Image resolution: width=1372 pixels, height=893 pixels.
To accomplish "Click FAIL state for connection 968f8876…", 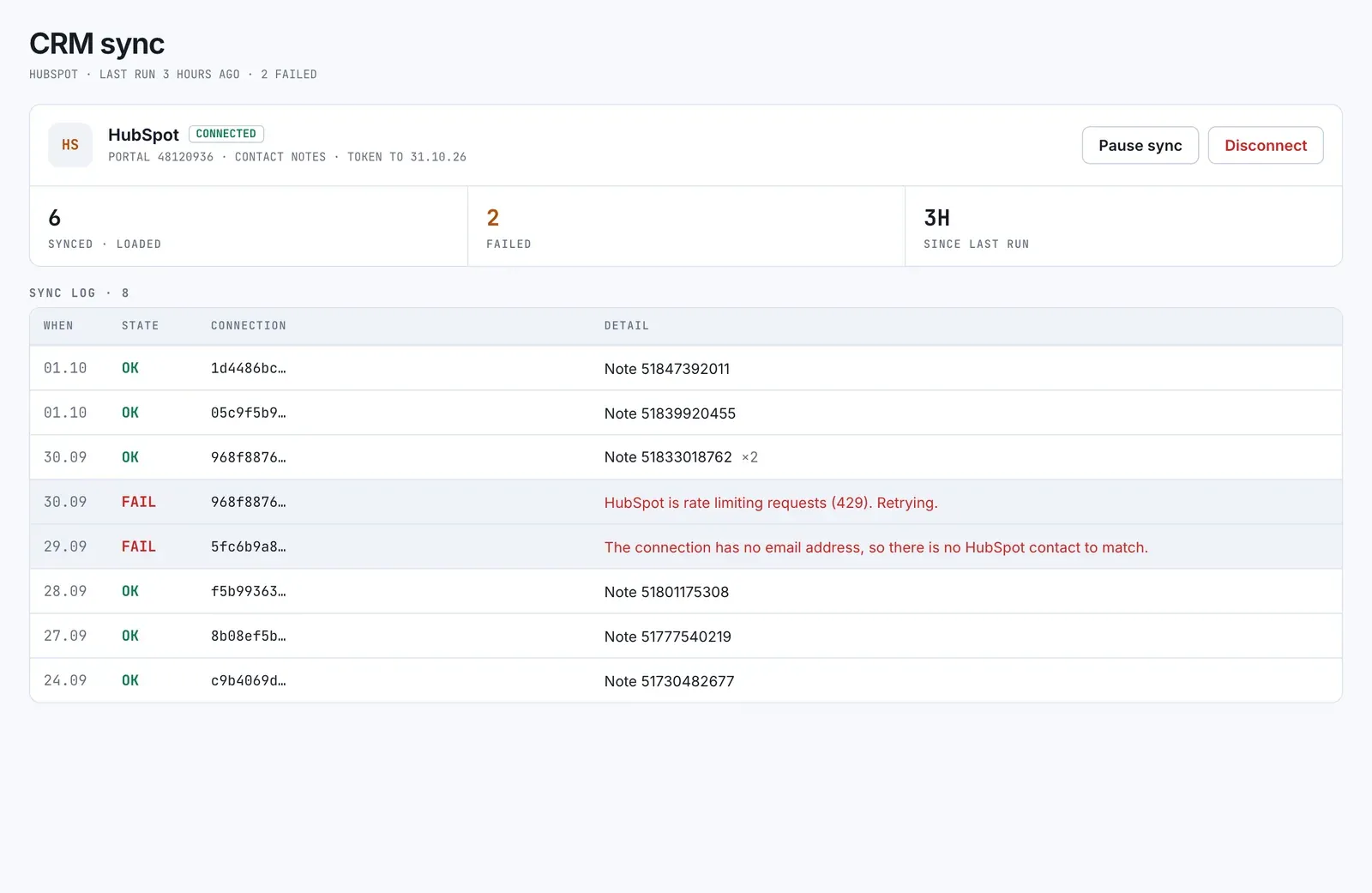I will (139, 502).
